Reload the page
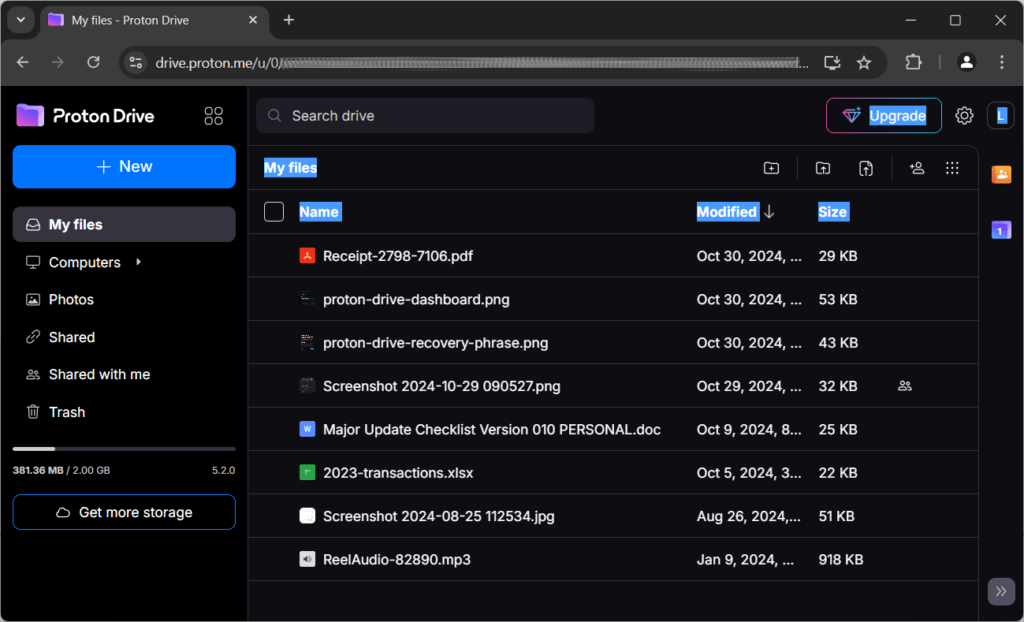The image size is (1024, 622). pos(93,62)
